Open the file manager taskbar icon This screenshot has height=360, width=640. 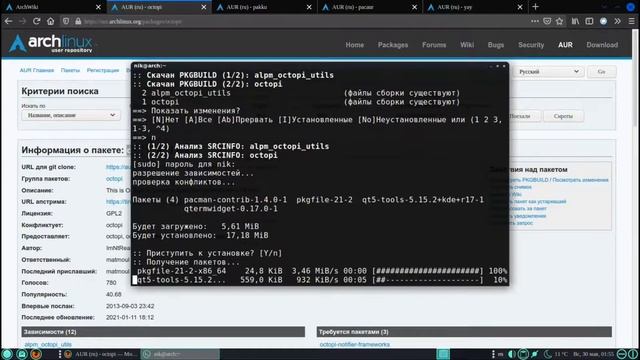point(22,354)
